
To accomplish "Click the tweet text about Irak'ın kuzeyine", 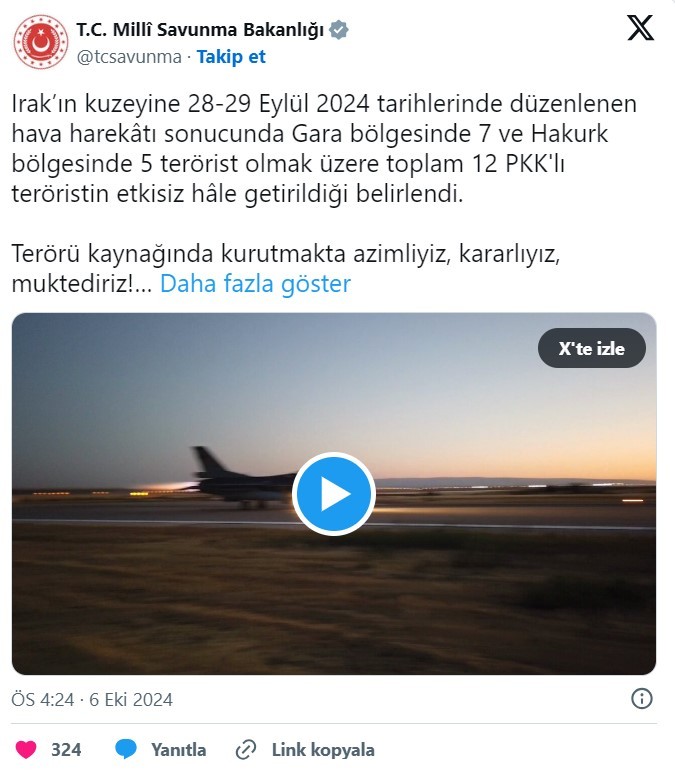I will (x=324, y=149).
